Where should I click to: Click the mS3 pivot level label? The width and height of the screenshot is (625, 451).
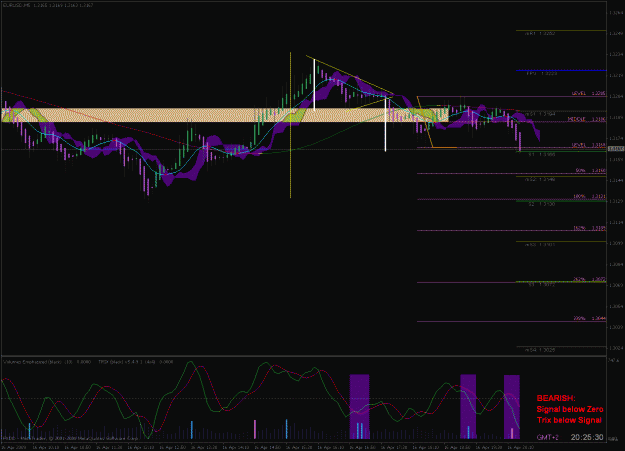540,244
